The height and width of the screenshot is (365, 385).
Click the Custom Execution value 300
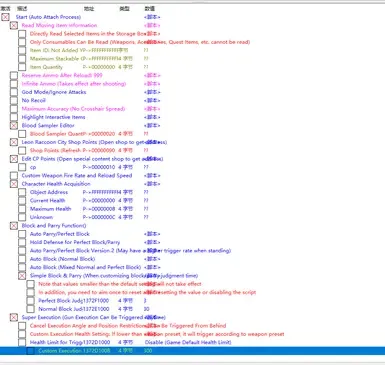pyautogui.click(x=148, y=351)
